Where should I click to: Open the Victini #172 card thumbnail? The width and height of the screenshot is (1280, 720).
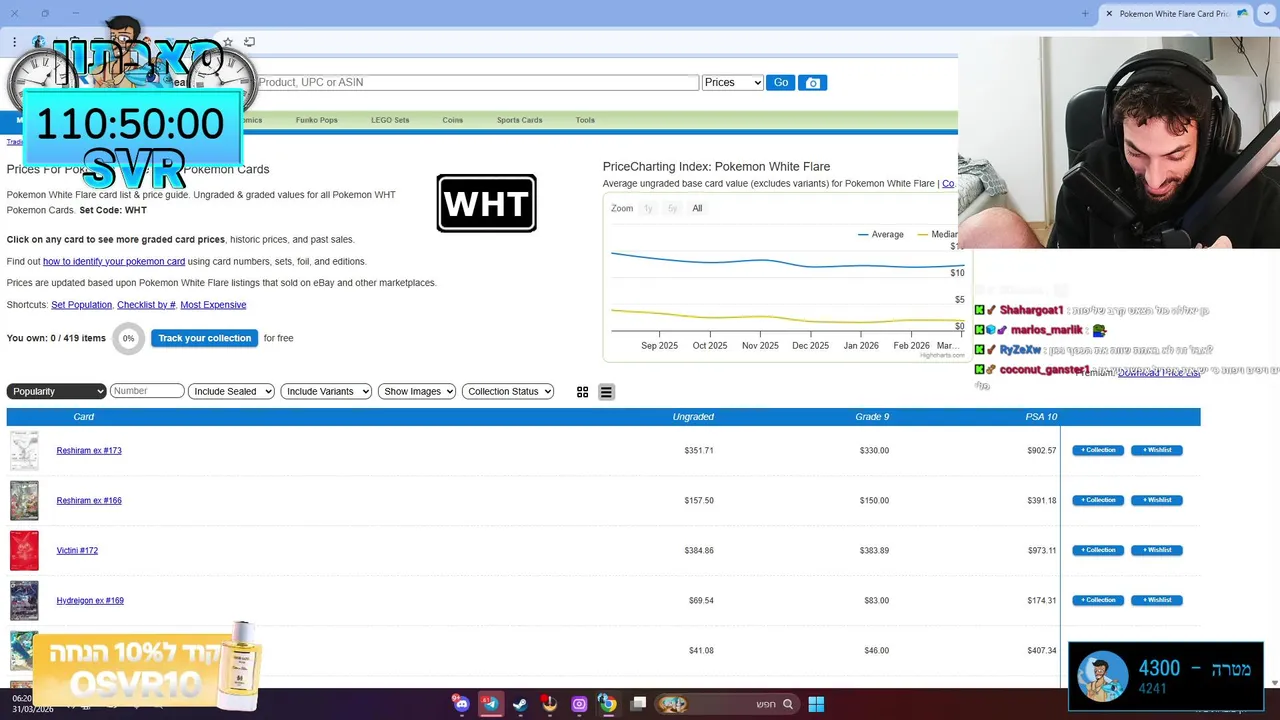pos(24,551)
